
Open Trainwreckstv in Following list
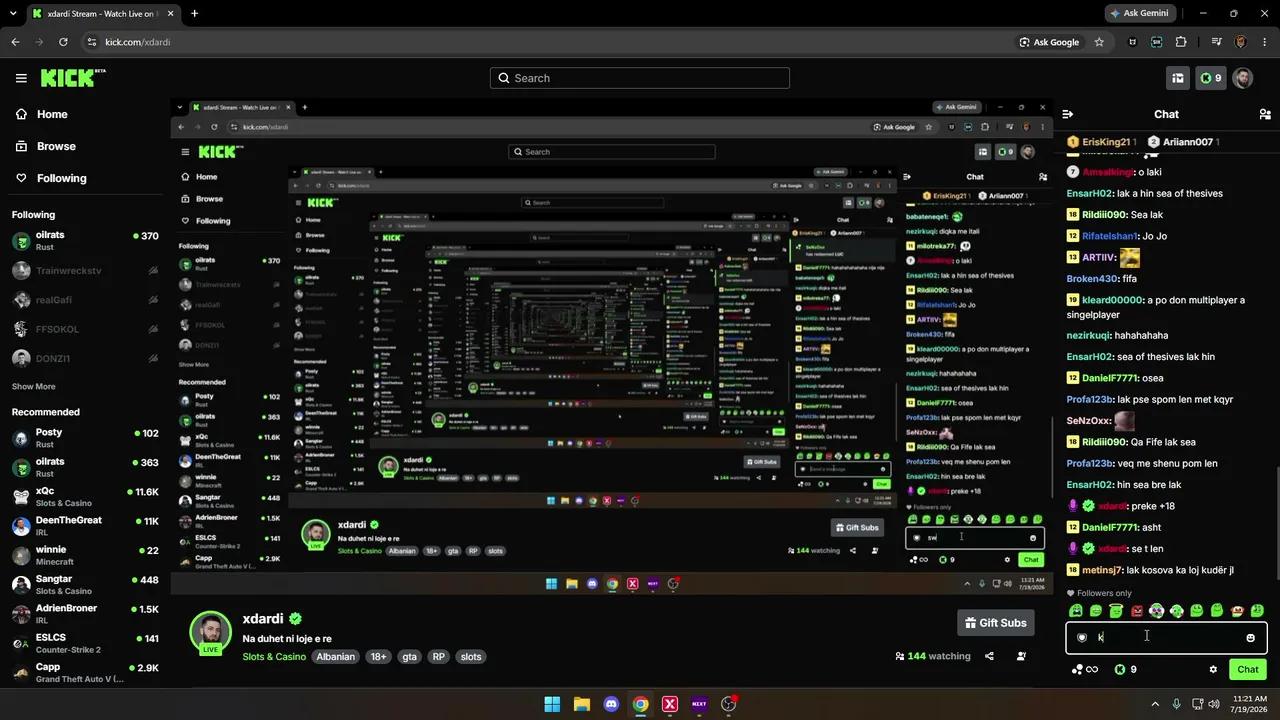85,270
